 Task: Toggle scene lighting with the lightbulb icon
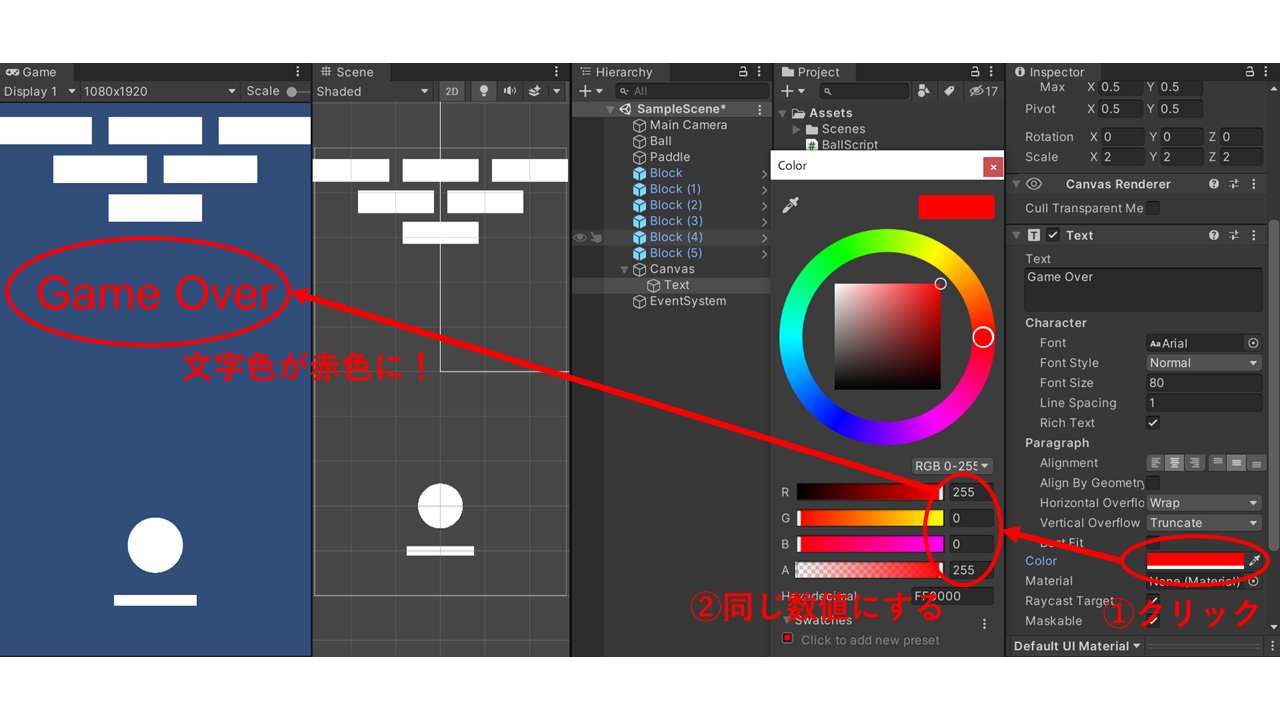(x=483, y=91)
